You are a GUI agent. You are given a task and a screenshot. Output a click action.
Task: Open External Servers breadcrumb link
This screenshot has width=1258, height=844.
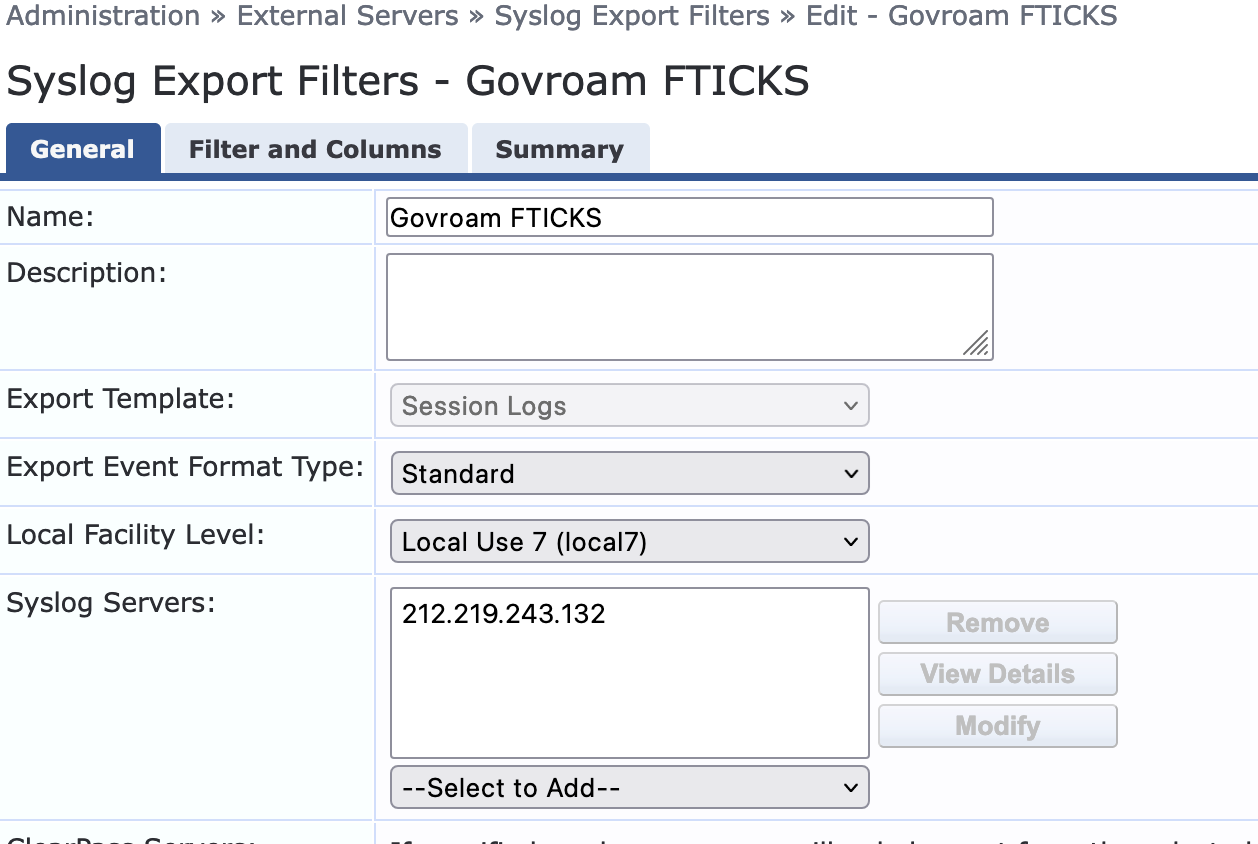(x=348, y=16)
